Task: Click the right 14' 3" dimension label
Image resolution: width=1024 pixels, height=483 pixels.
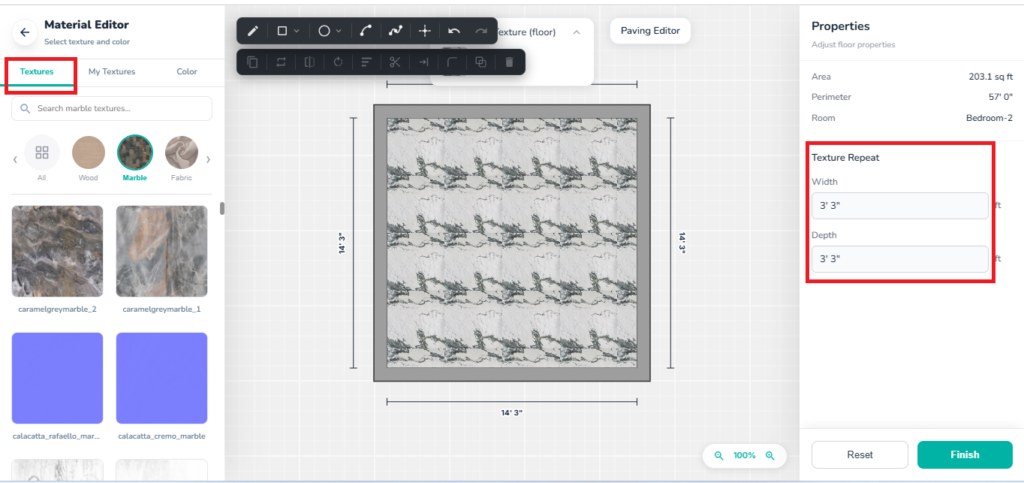Action: tap(682, 243)
